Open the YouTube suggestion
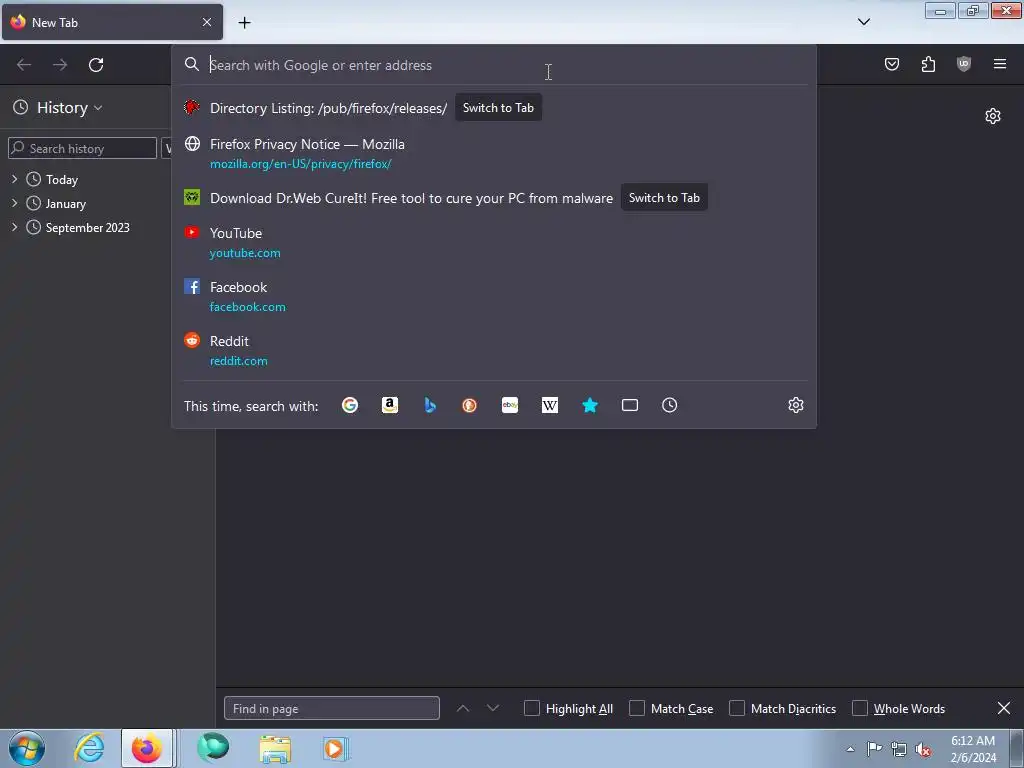The image size is (1024, 768). click(x=236, y=233)
